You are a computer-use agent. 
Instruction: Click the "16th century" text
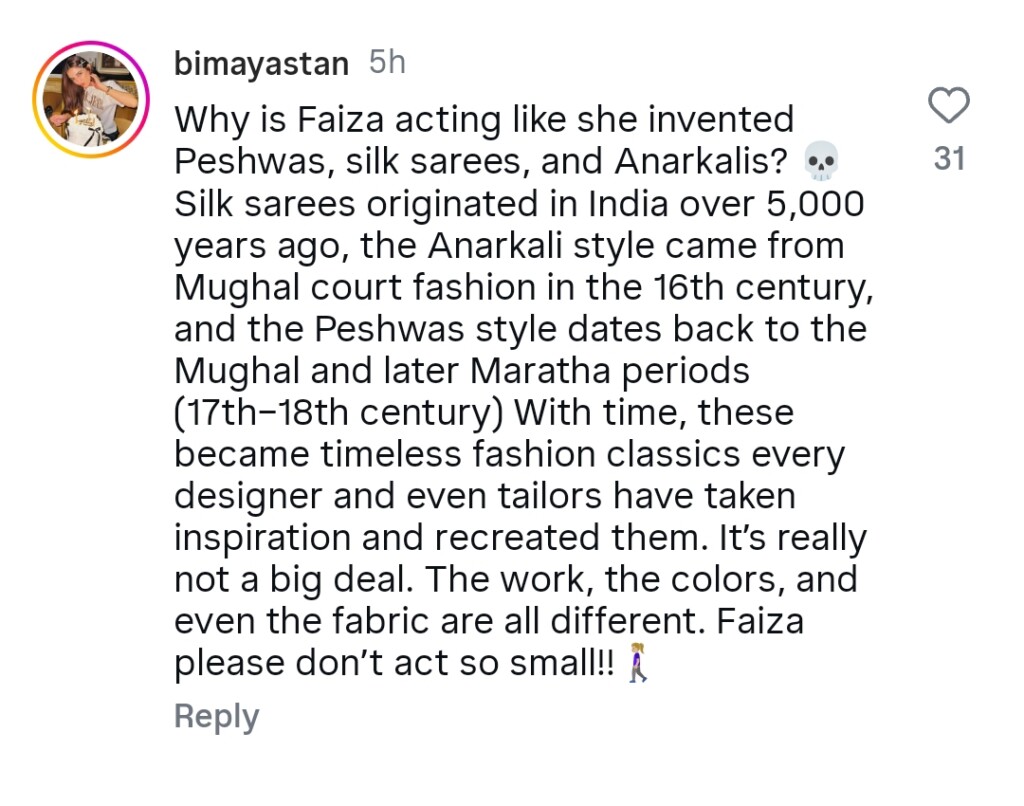[x=758, y=288]
